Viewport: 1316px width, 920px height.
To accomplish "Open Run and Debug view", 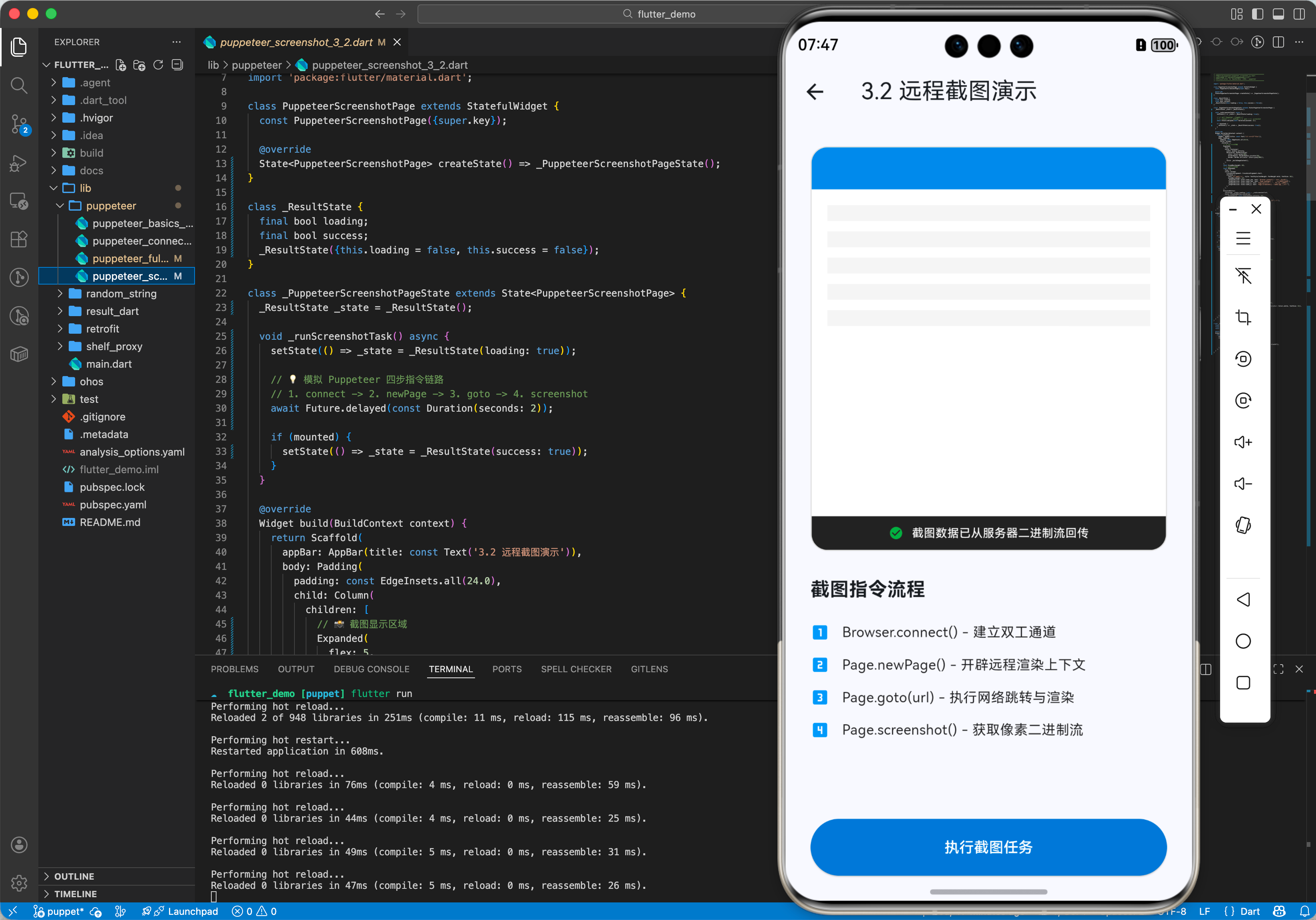I will pyautogui.click(x=19, y=163).
